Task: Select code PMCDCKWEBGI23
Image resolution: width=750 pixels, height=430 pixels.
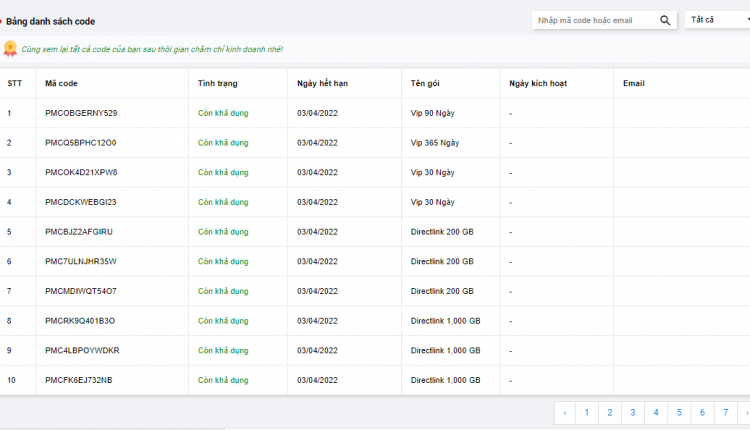Action: point(81,202)
